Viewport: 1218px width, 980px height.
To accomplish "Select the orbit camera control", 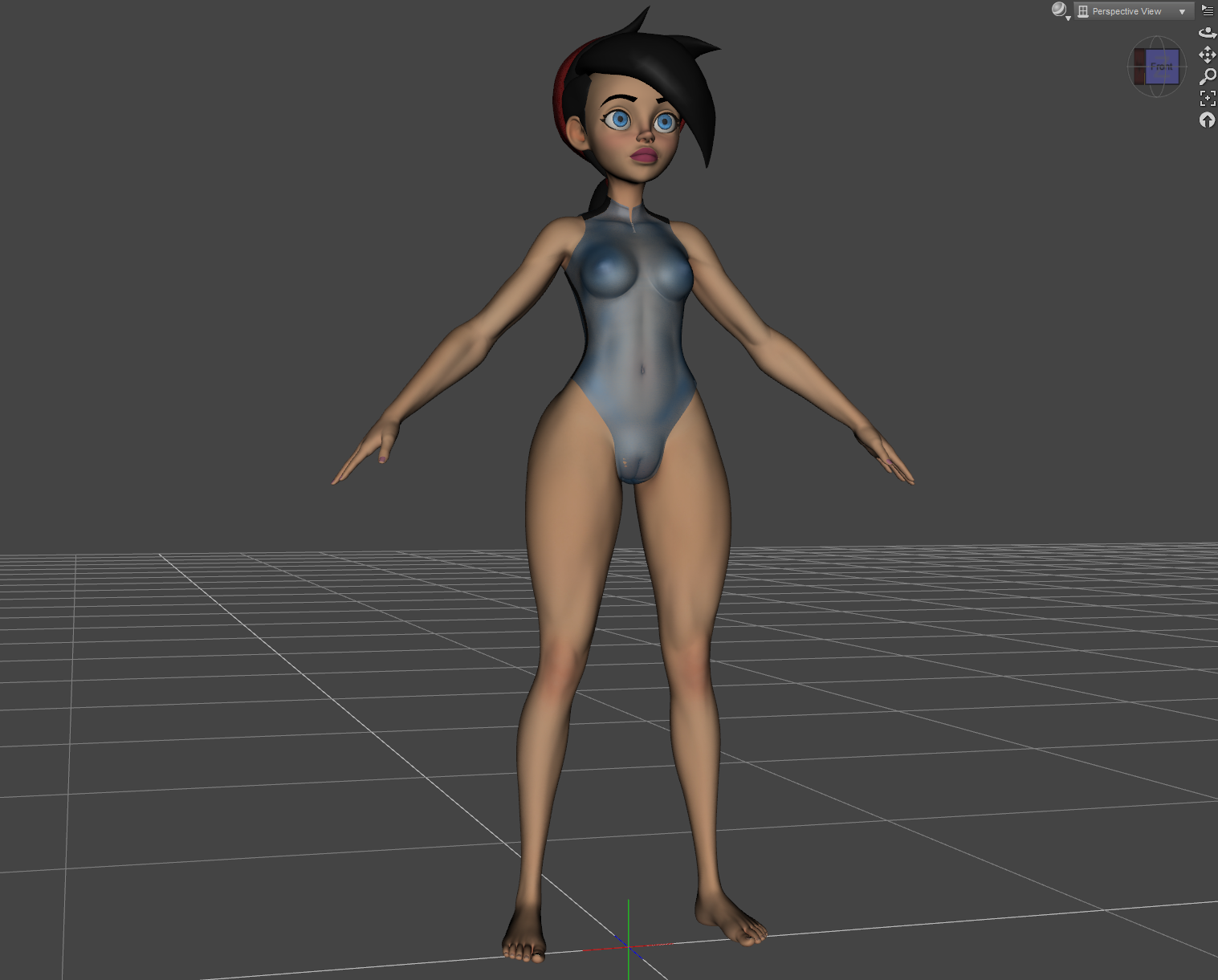I will click(x=1208, y=33).
